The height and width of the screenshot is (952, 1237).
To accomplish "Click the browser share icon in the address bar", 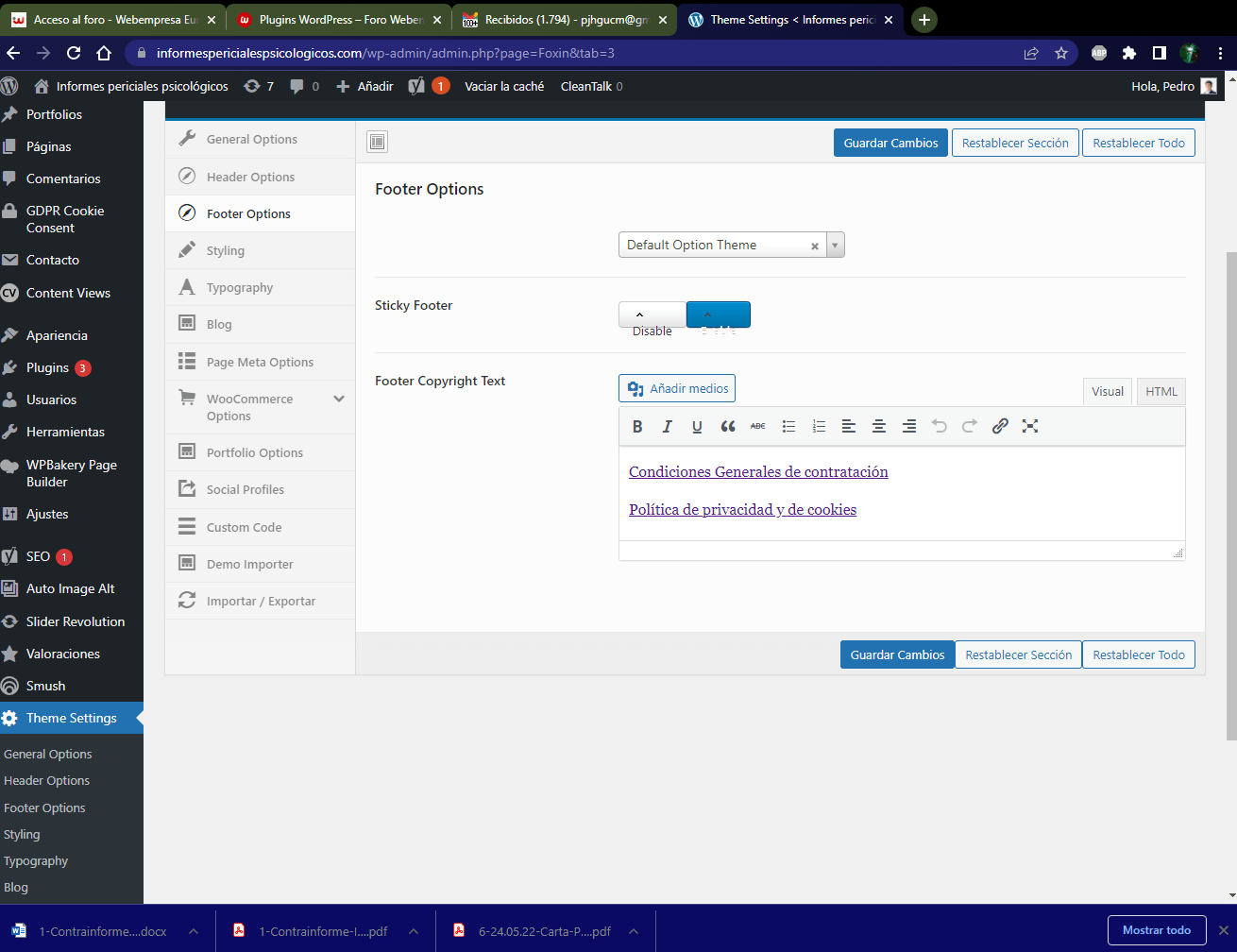I will click(x=1031, y=53).
